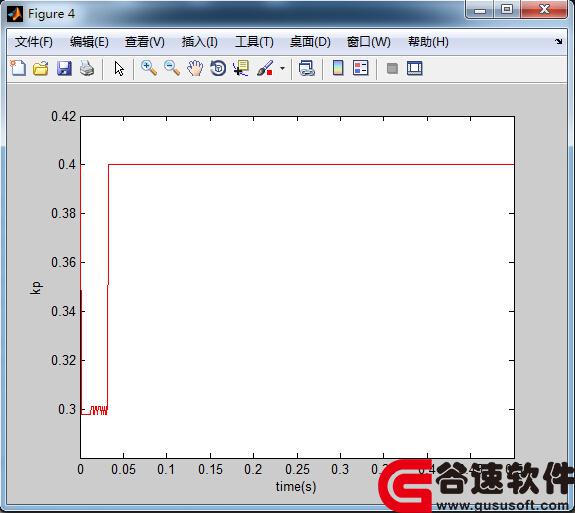This screenshot has height=513, width=575.
Task: Open a file with the folder icon
Action: point(41,69)
